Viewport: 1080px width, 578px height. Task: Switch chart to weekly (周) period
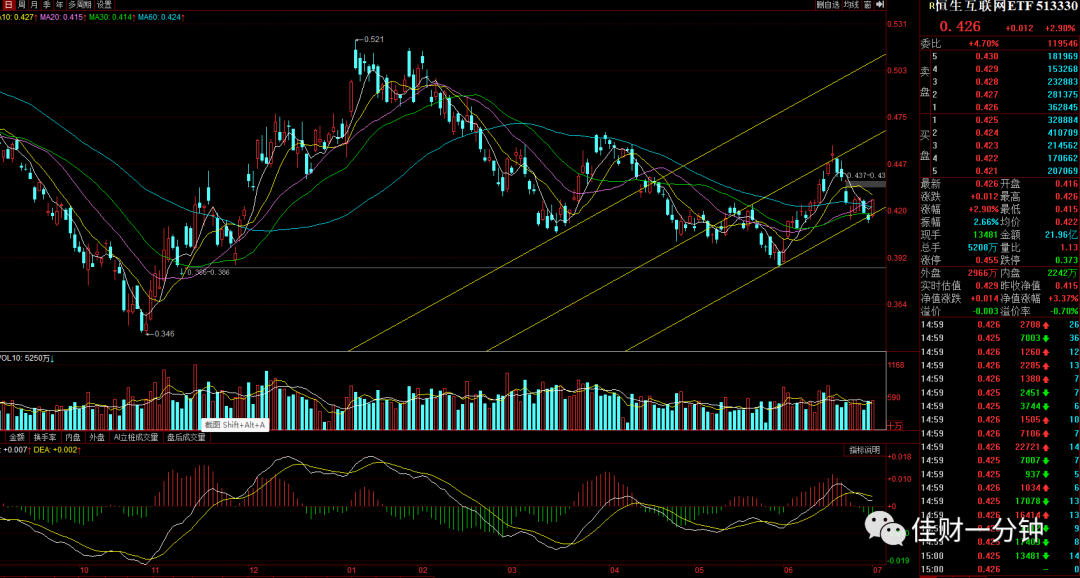[21, 4]
